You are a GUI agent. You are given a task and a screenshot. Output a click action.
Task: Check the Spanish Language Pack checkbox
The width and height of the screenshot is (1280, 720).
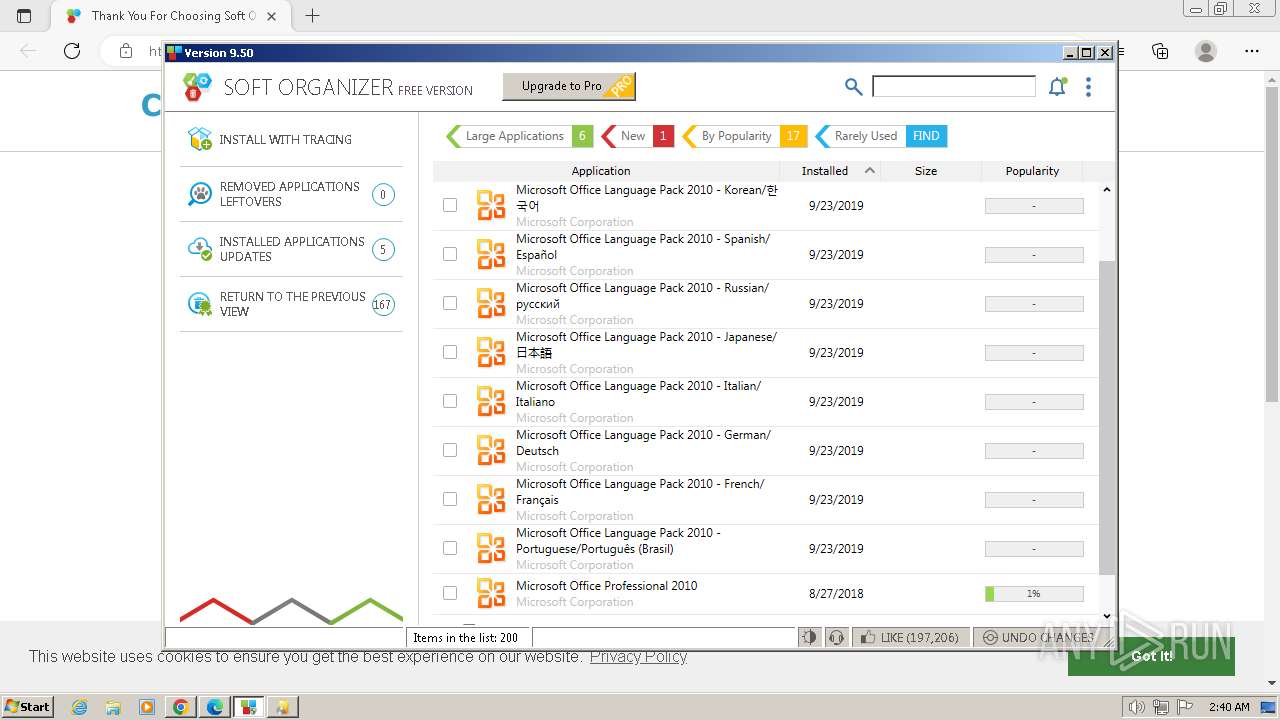point(450,254)
